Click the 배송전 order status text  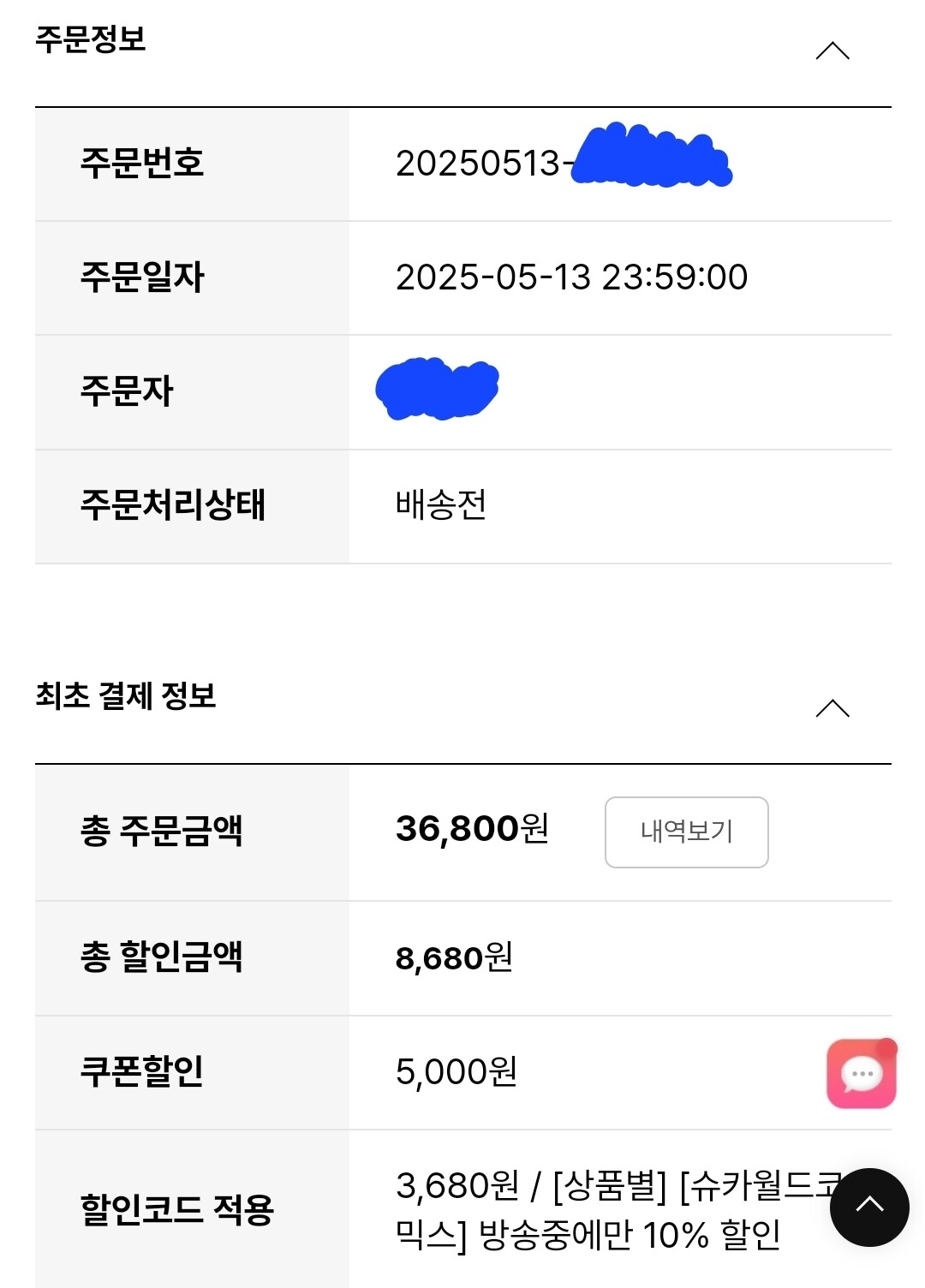[x=441, y=504]
